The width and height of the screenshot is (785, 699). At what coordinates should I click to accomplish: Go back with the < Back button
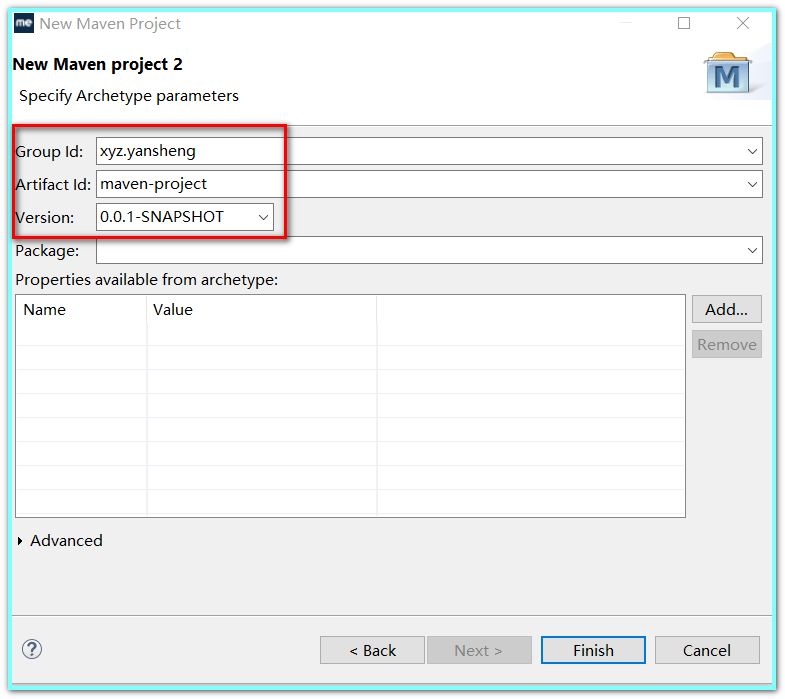pyautogui.click(x=372, y=650)
